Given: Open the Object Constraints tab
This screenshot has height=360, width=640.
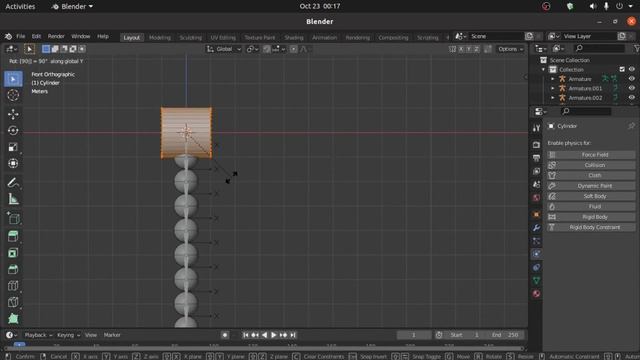Looking at the screenshot, I should click(536, 267).
